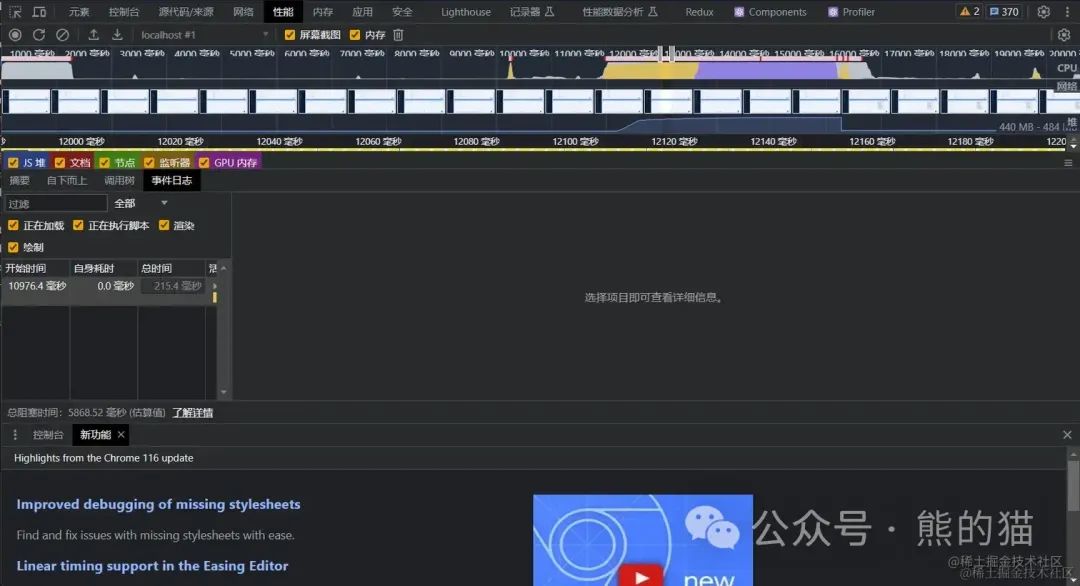Uncheck the 渲染 filter checkbox
The image size is (1080, 586).
pos(164,225)
